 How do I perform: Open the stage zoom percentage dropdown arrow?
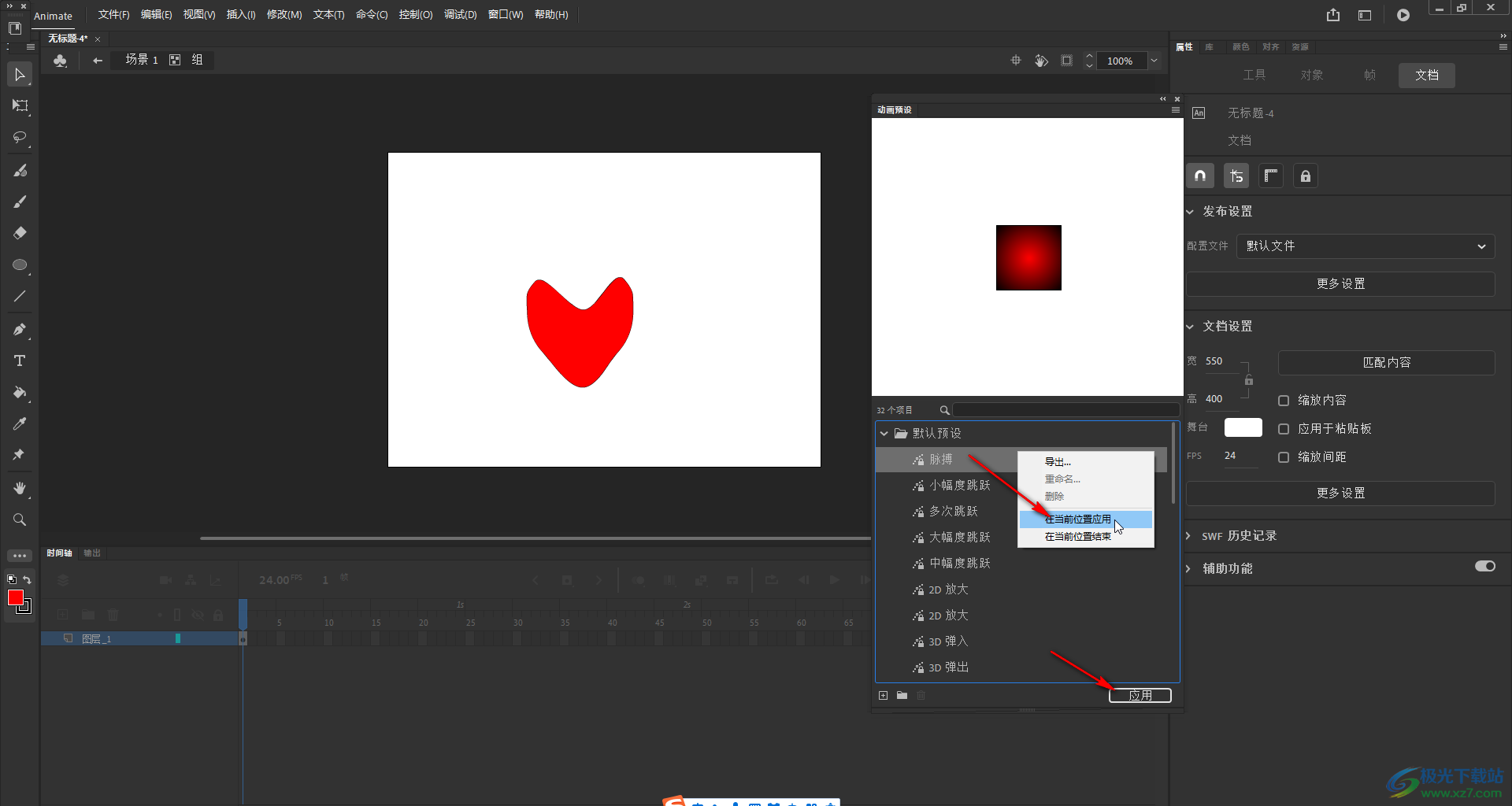[1154, 61]
